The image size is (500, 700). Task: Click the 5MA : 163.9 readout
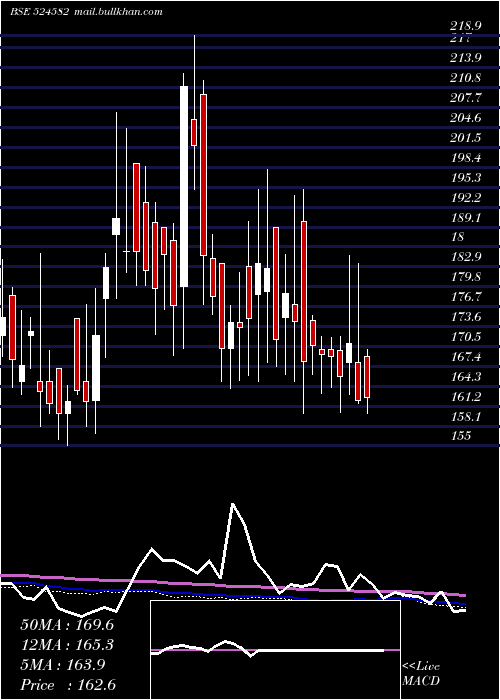point(63,665)
